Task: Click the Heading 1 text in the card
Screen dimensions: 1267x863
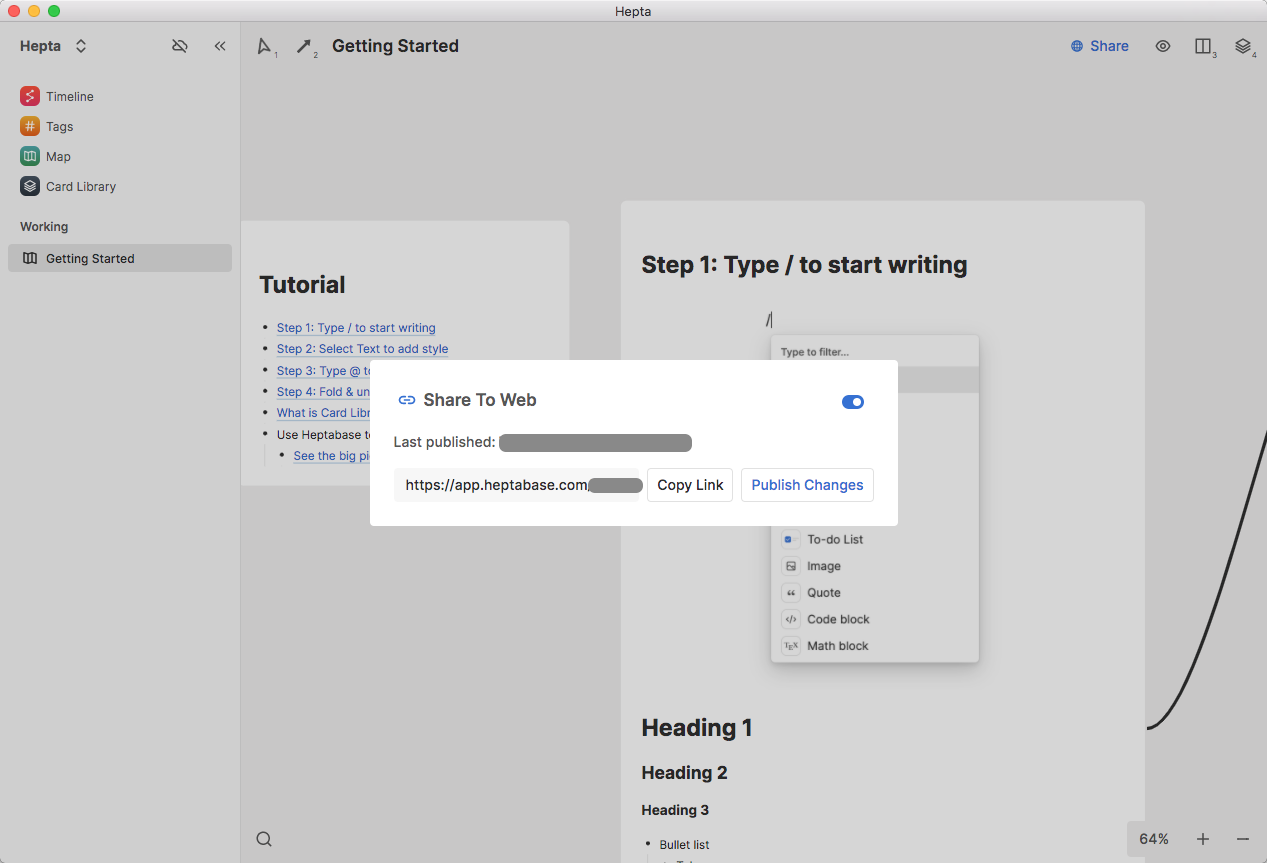Action: click(697, 728)
